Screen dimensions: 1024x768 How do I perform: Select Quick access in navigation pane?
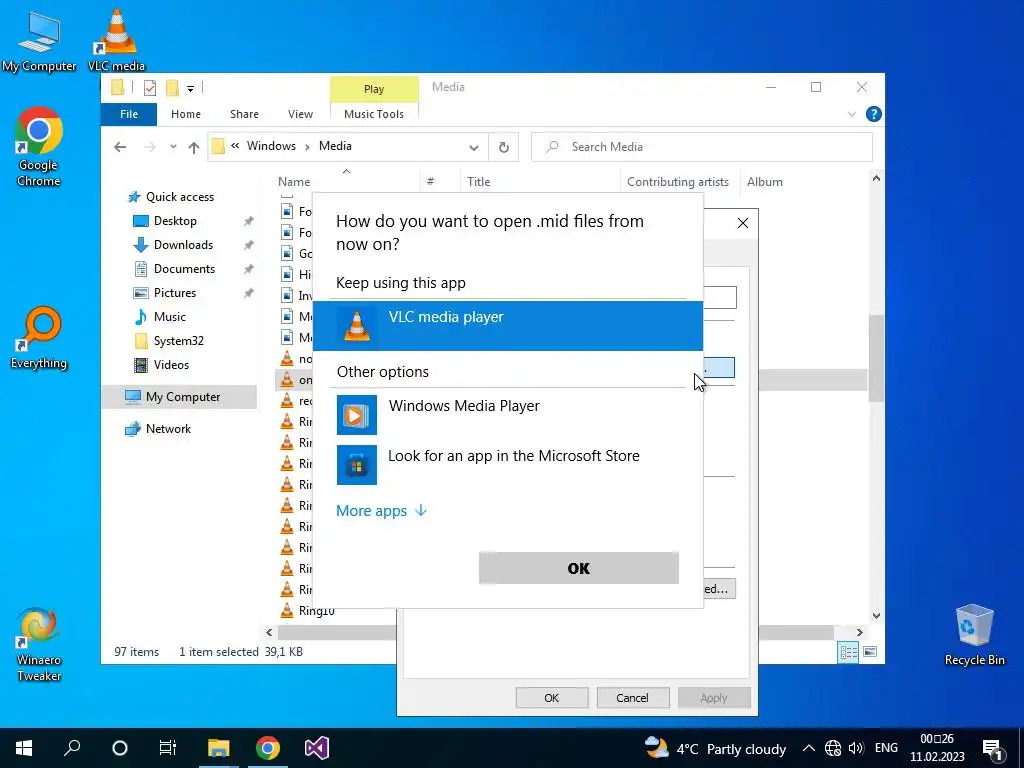pyautogui.click(x=180, y=197)
